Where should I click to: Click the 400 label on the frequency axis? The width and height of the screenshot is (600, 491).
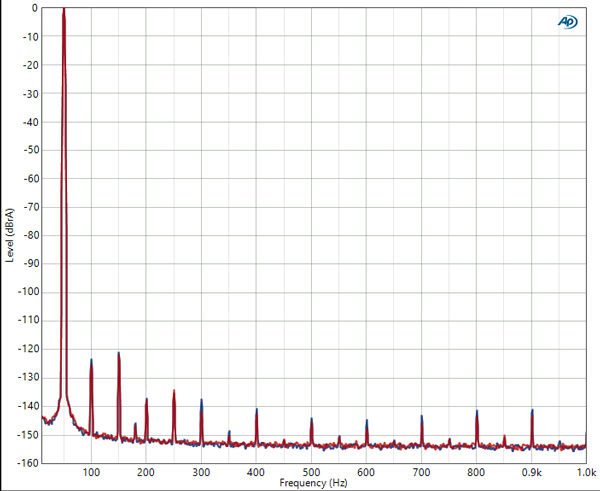pos(256,473)
